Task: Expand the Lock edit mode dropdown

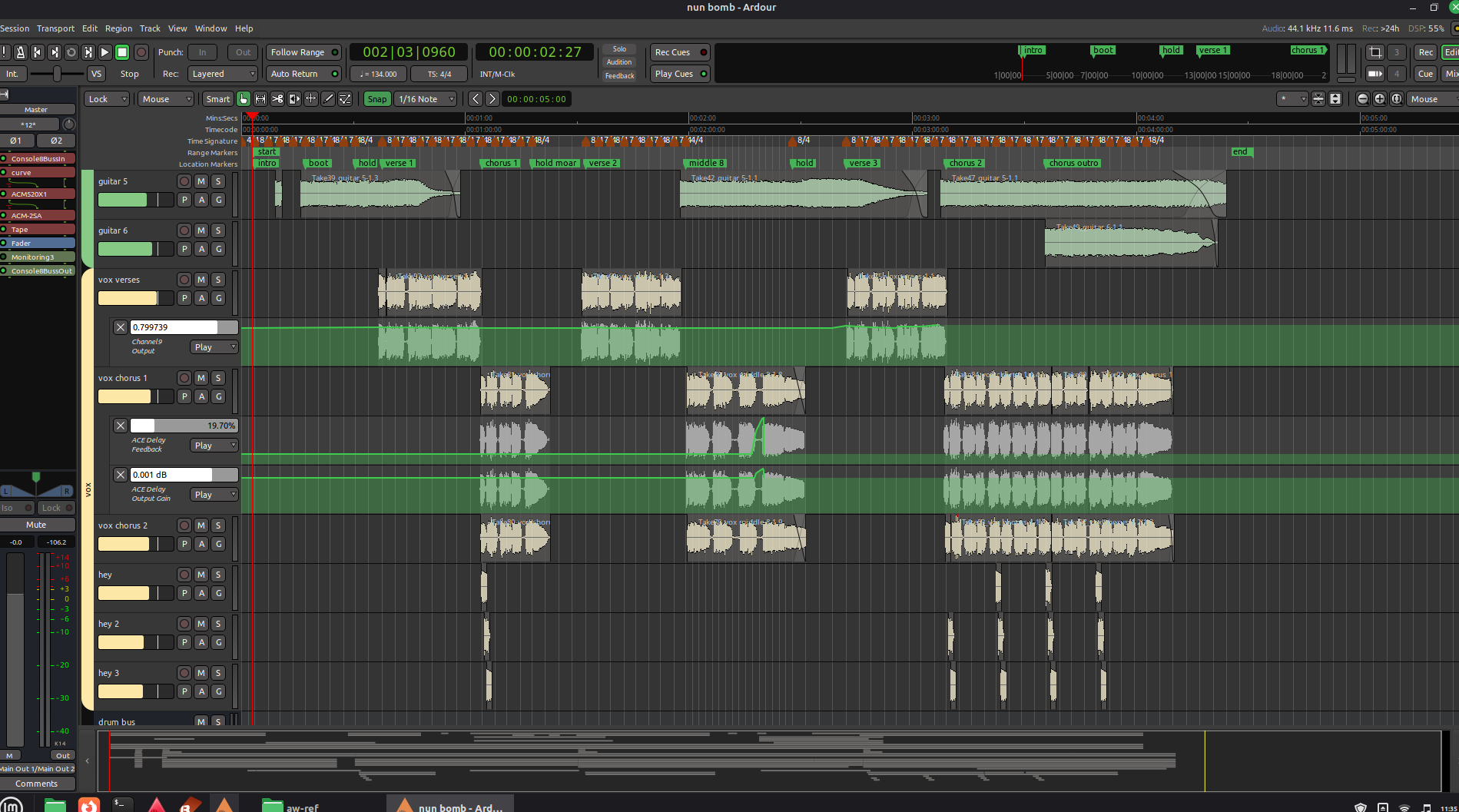Action: click(x=106, y=99)
